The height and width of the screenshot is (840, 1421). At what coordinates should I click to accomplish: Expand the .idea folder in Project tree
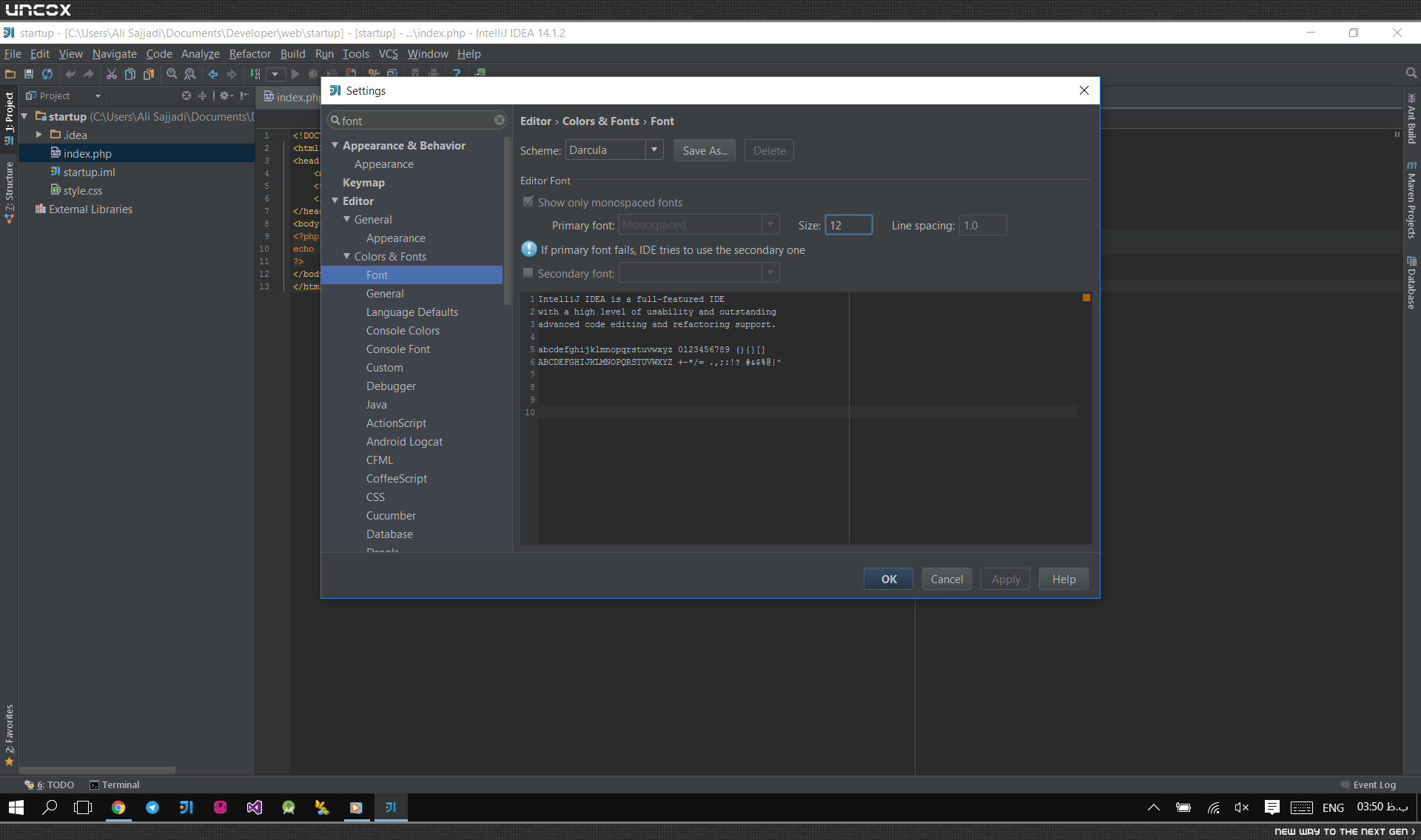[x=39, y=135]
